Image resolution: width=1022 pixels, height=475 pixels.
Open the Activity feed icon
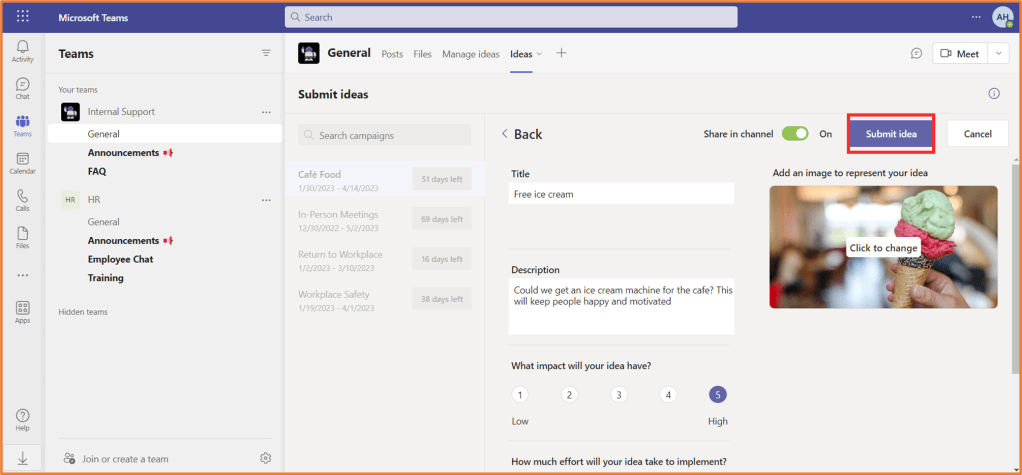coord(22,51)
